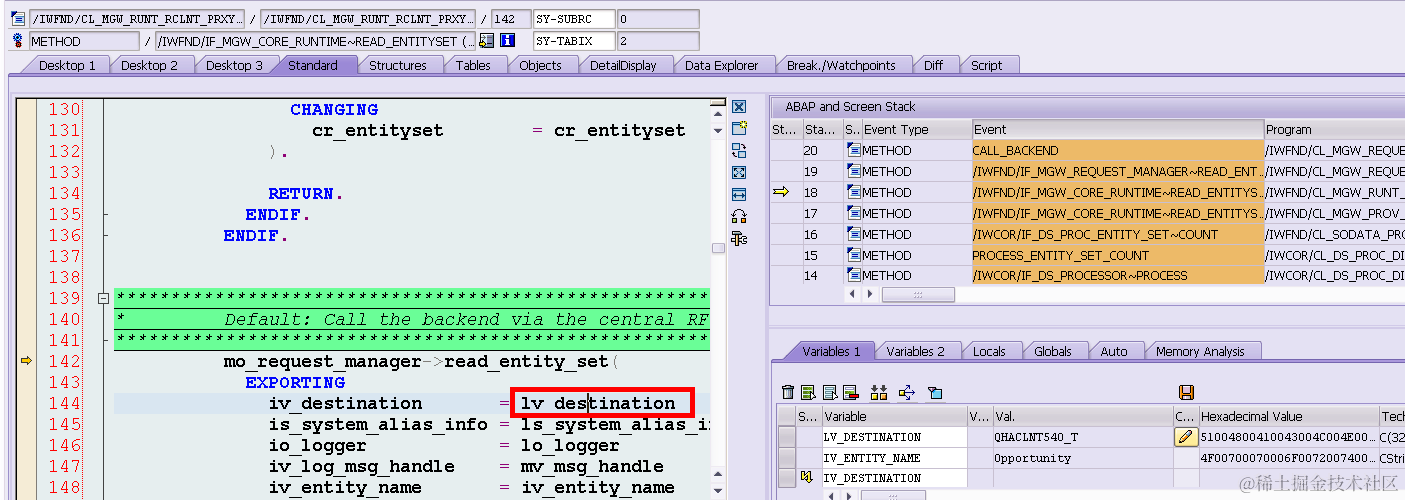Click the METHOD icon in stack row 20
This screenshot has height=500, width=1405.
point(854,150)
